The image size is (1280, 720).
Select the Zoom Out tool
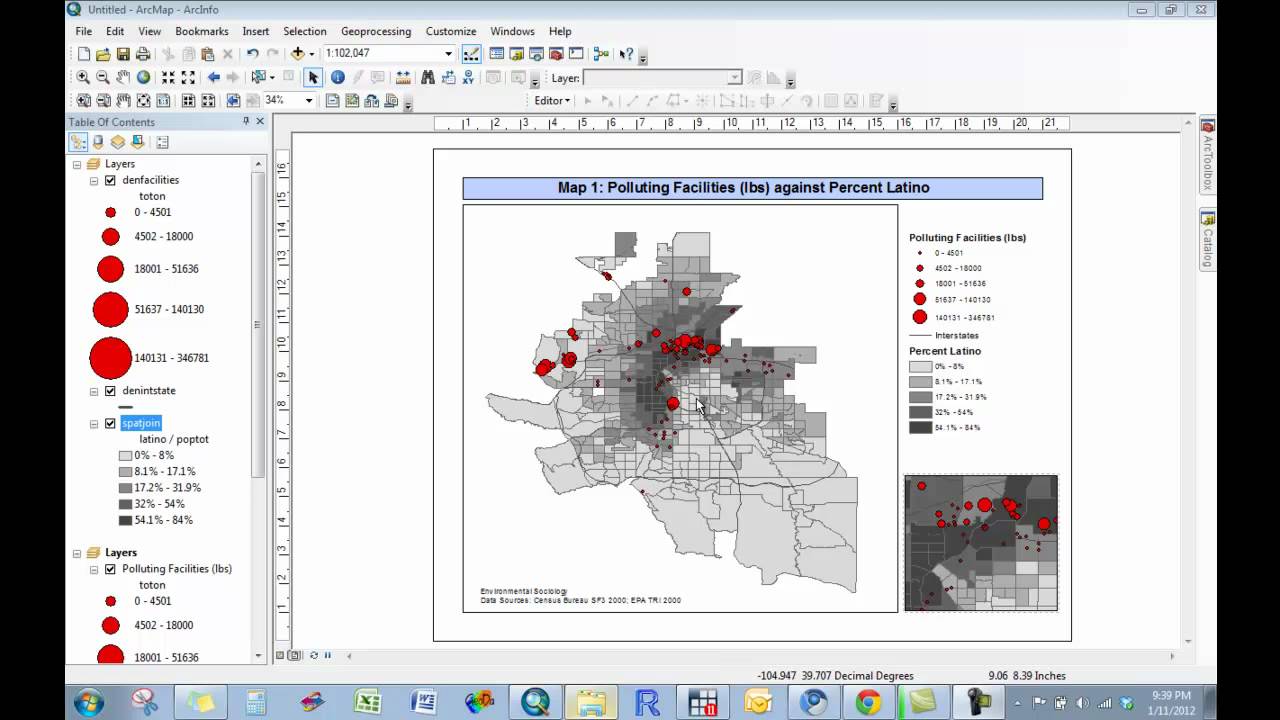pos(103,77)
